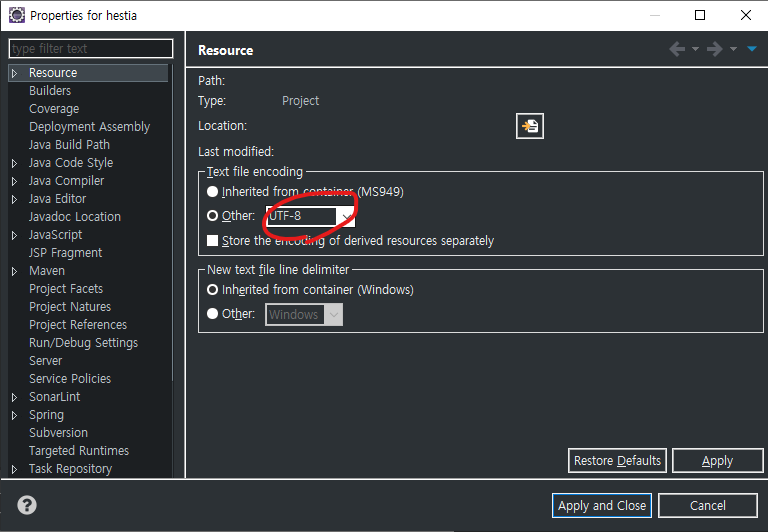Open the forward history dropdown arrow
Viewport: 768px width, 532px height.
[733, 49]
